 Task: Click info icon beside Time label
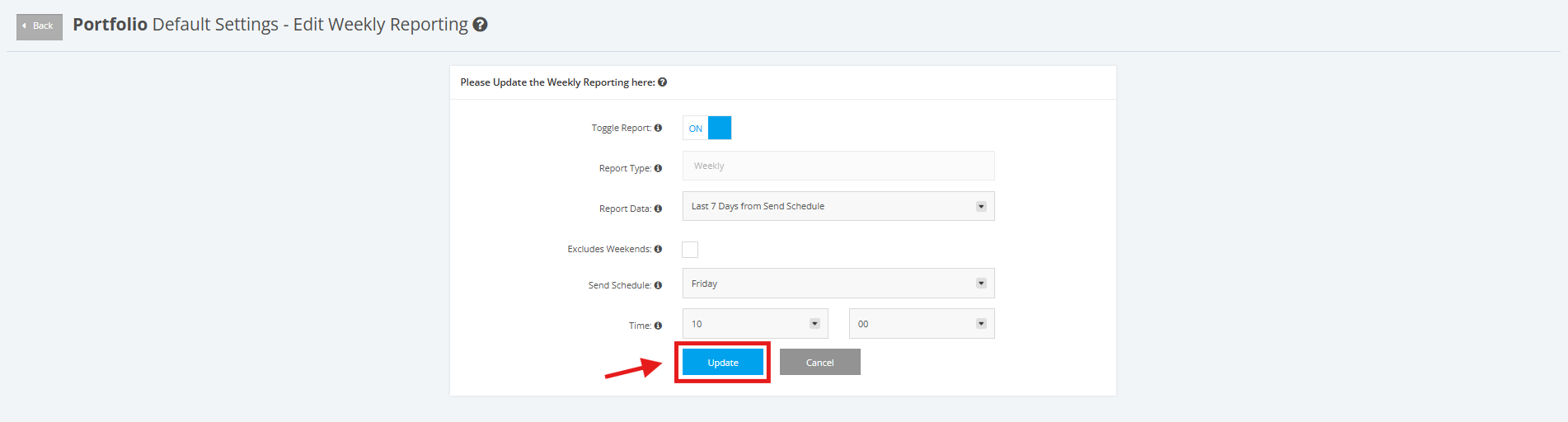point(658,326)
